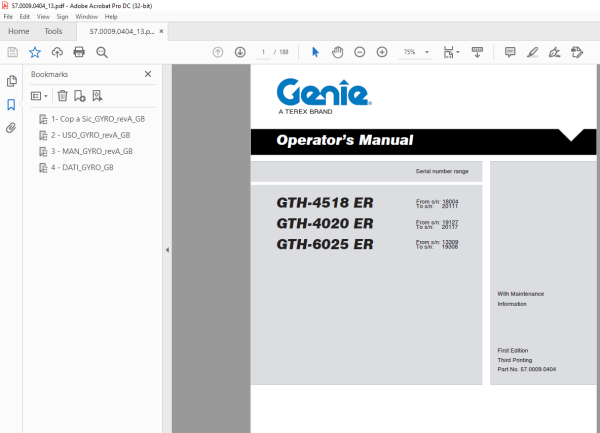600x433 pixels.
Task: Click the find current bookmark icon
Action: click(x=97, y=96)
